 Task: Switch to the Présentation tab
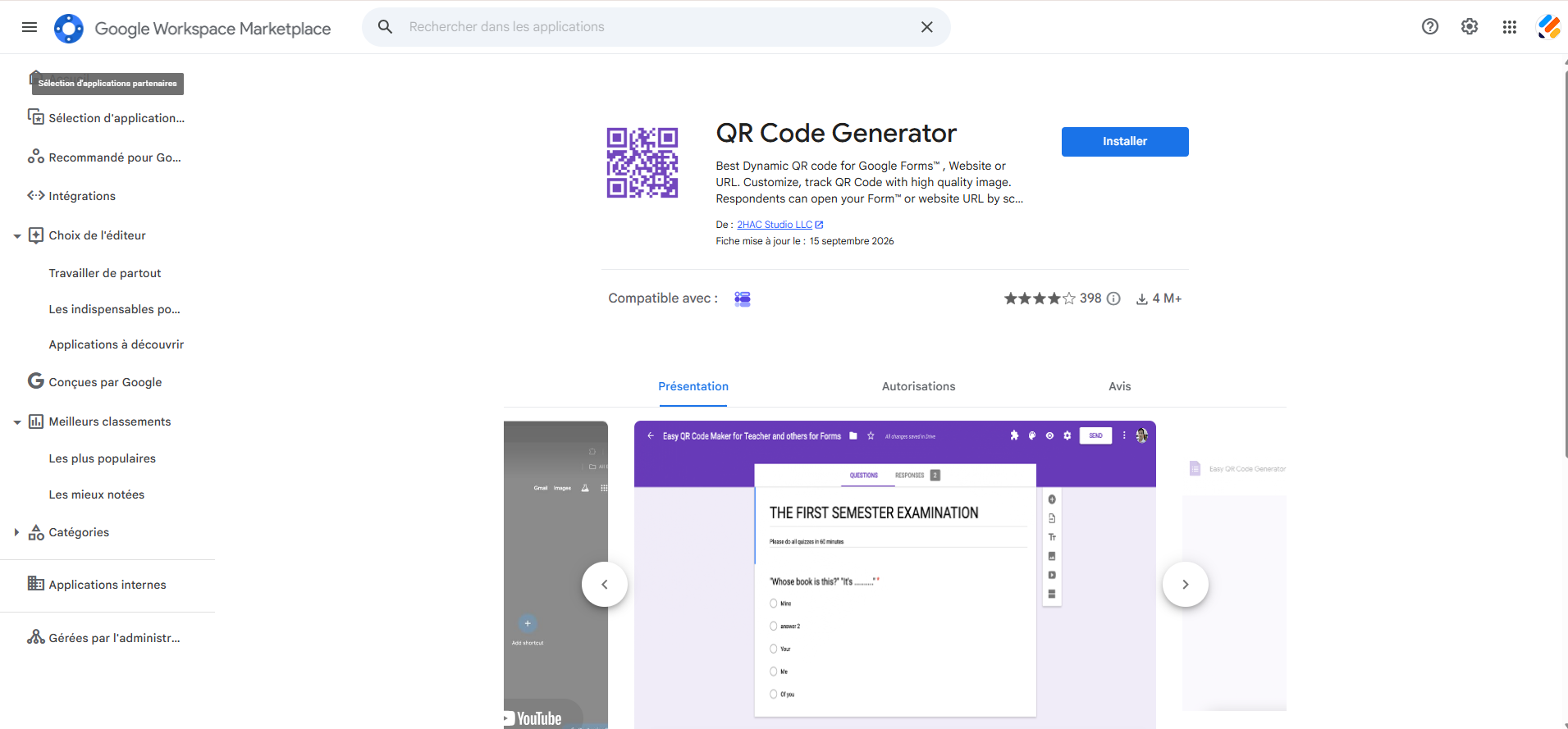click(693, 386)
